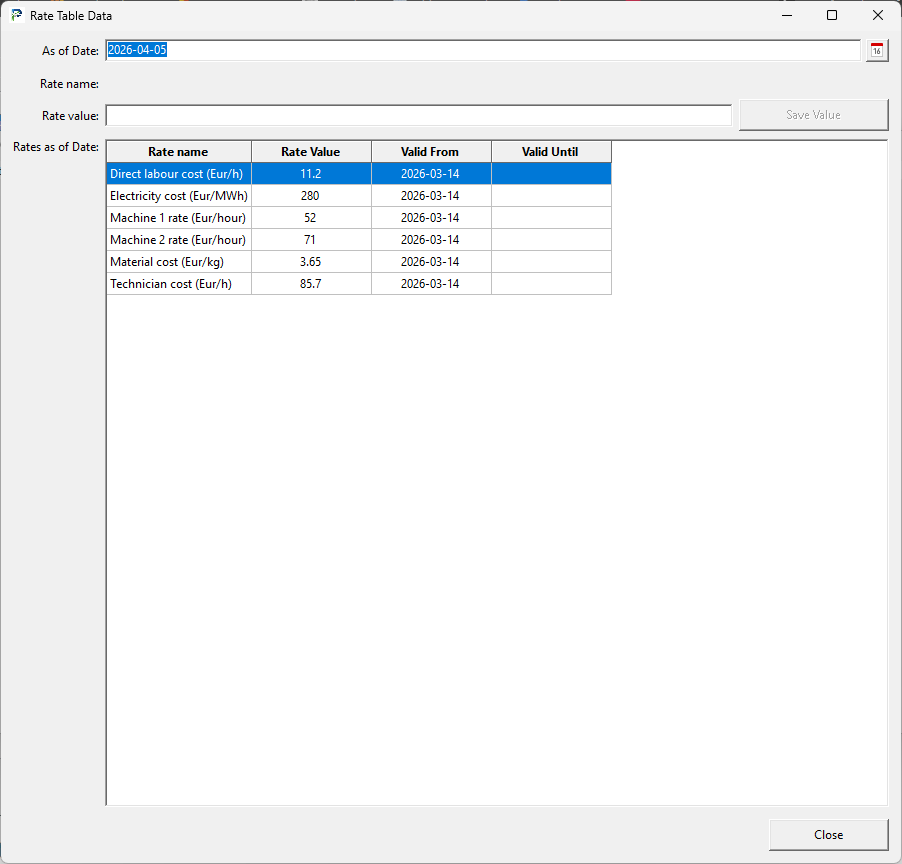Click the 85.7 rate value cell

[310, 284]
